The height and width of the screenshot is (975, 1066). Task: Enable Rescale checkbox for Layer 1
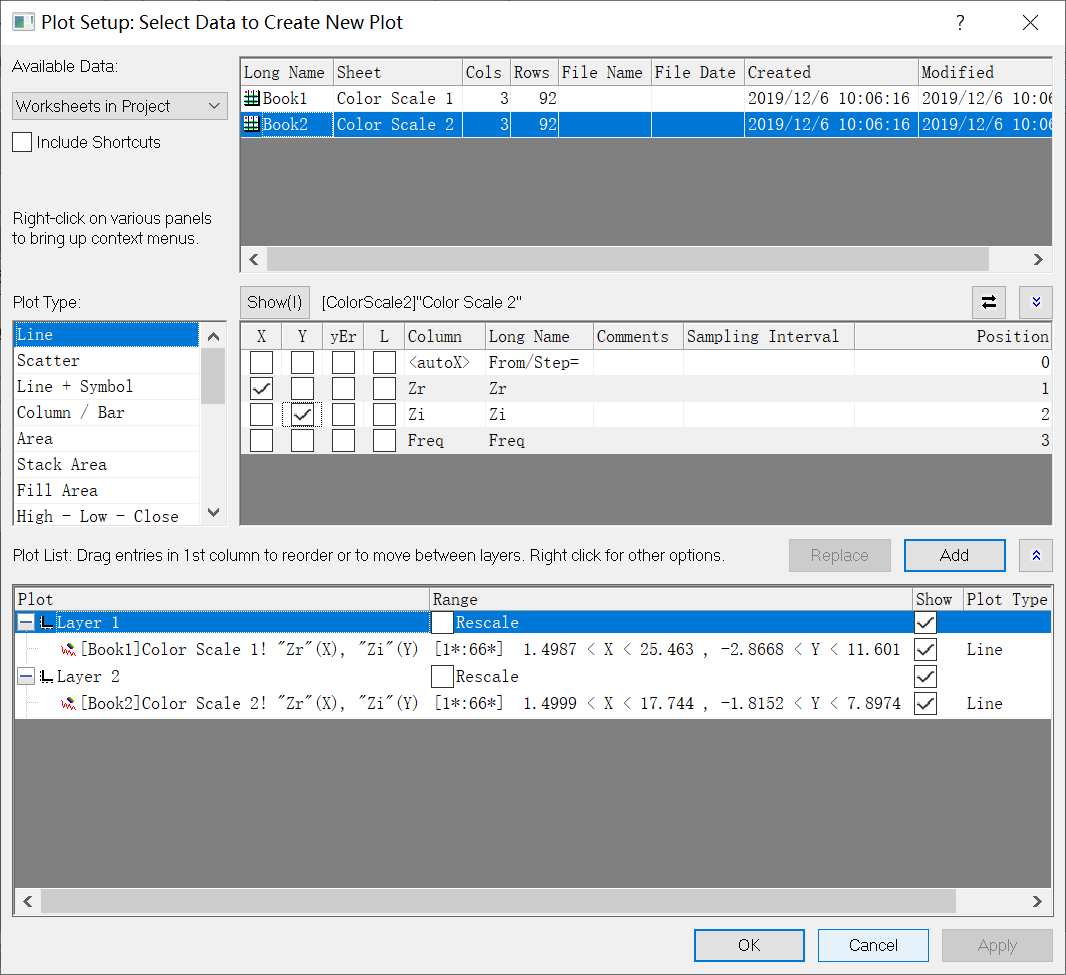[x=443, y=622]
